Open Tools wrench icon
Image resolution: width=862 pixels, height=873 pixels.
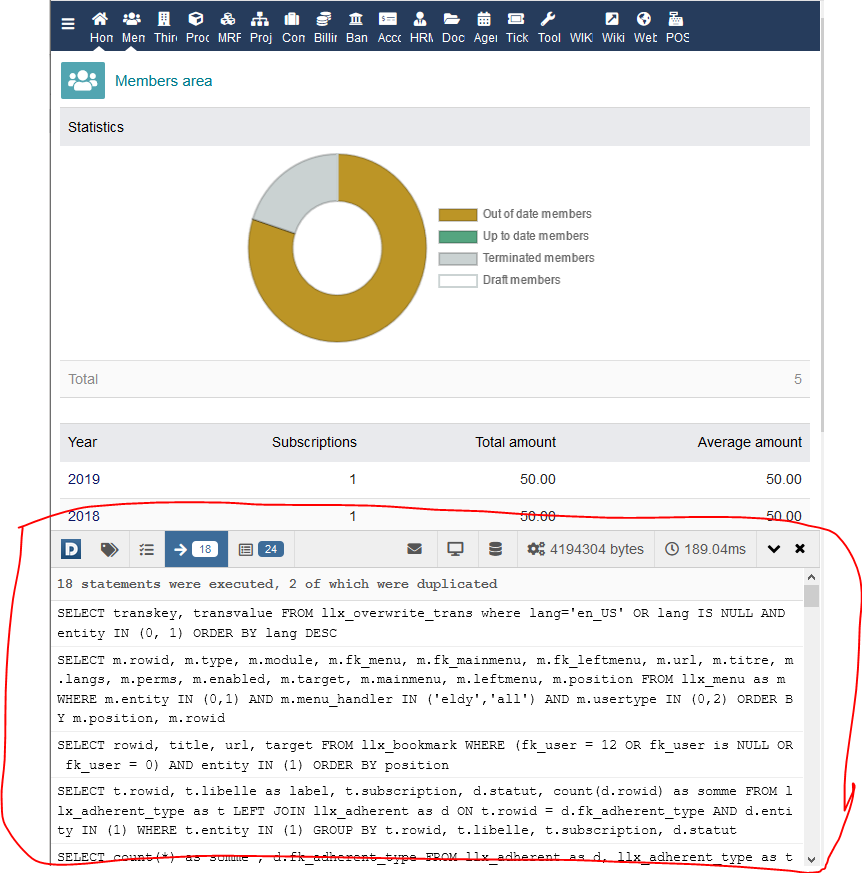click(548, 19)
